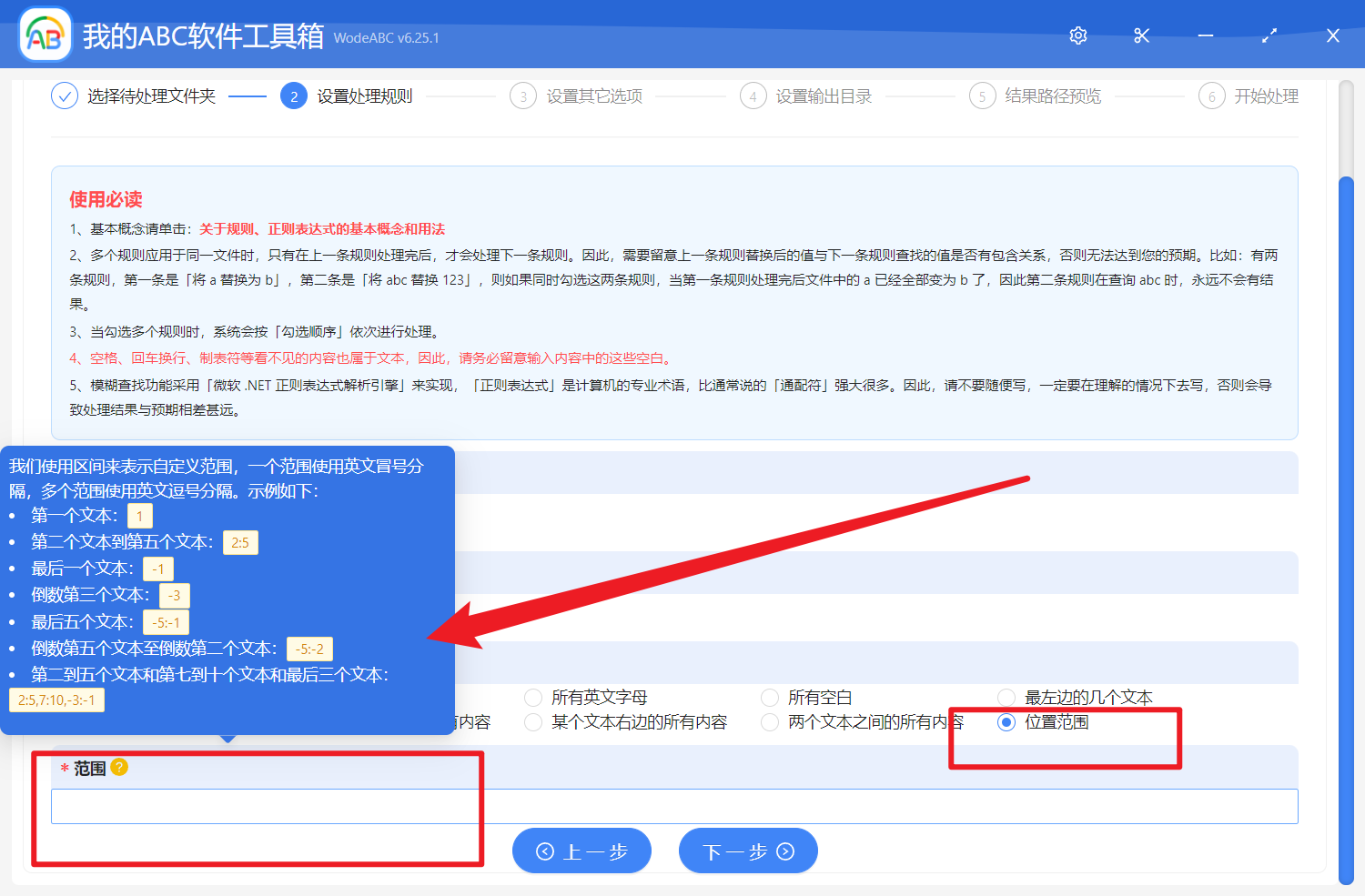Select the 所有空白 radio option

(771, 698)
